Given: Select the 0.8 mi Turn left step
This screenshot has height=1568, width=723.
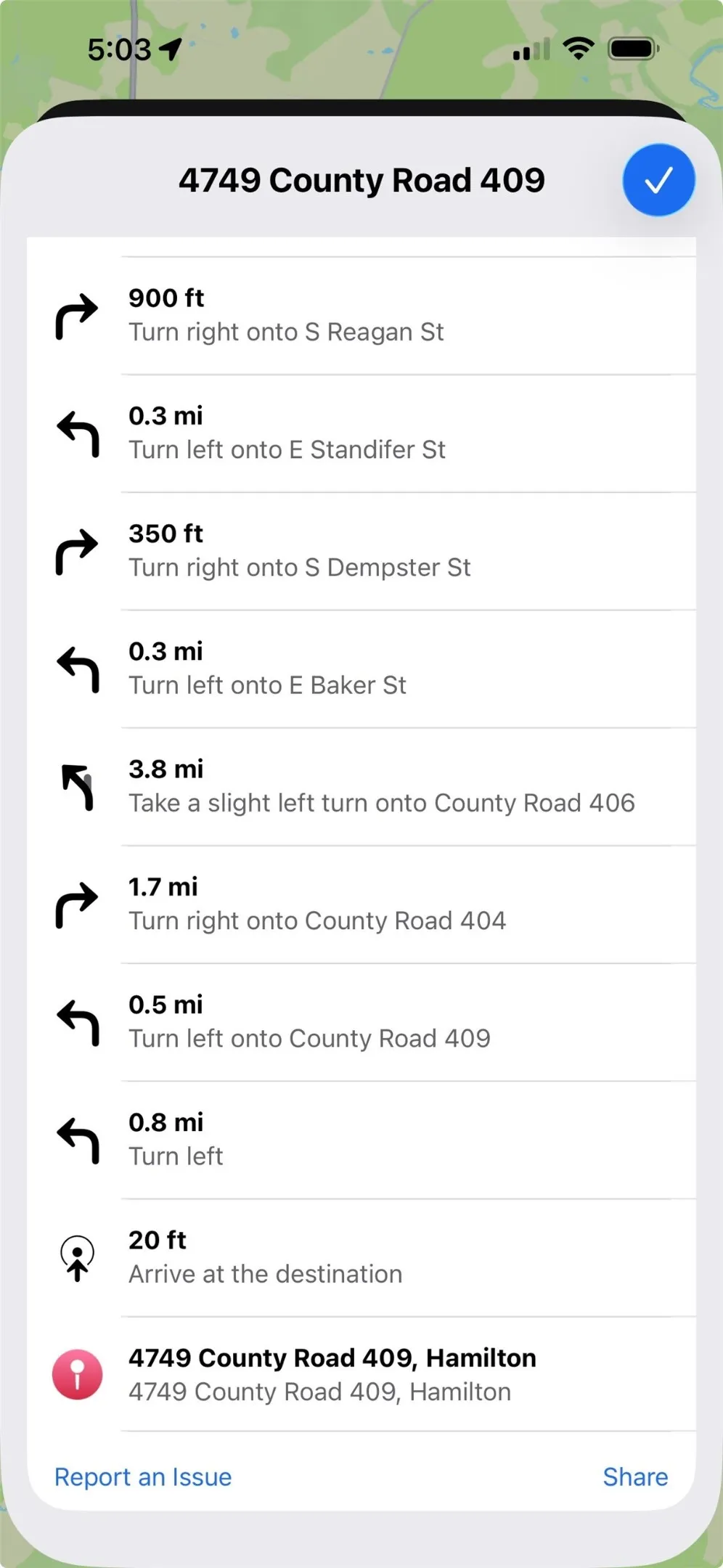Looking at the screenshot, I should pyautogui.click(x=361, y=1140).
